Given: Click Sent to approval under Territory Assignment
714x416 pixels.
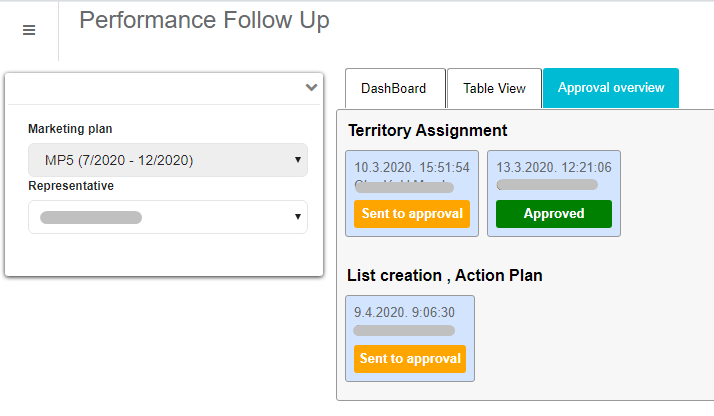Looking at the screenshot, I should coord(412,214).
